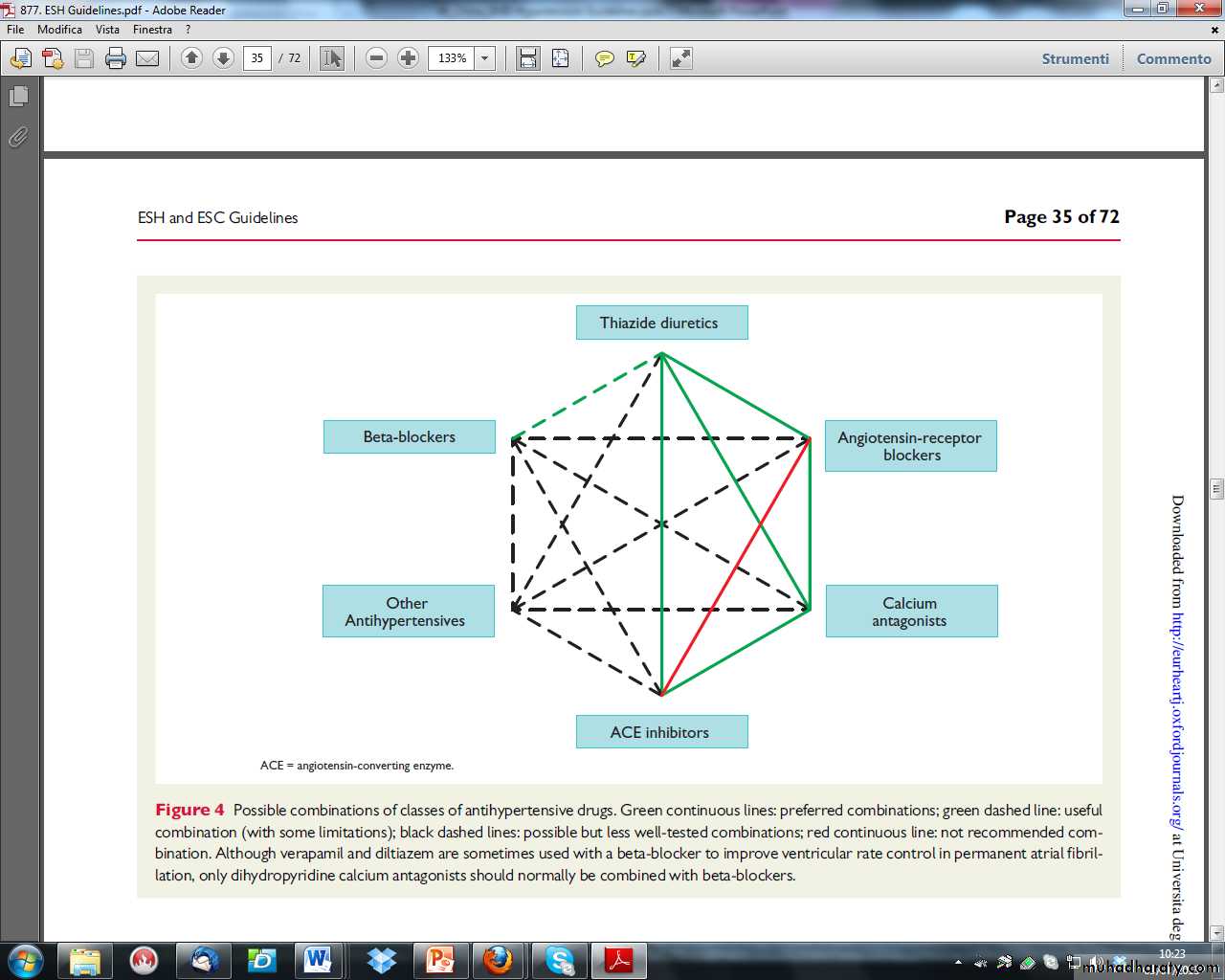The image size is (1225, 980).
Task: Toggle the text selection tool
Action: point(332,58)
